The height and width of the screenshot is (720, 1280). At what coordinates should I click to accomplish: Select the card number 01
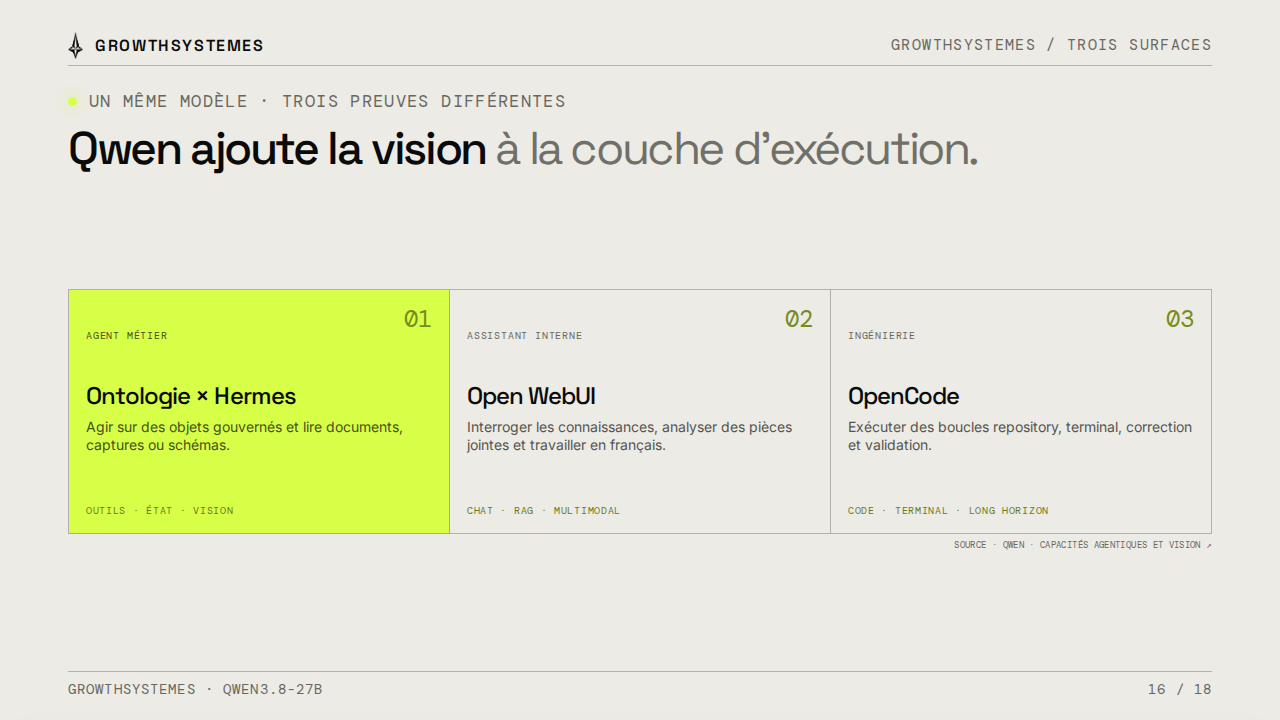(x=417, y=319)
